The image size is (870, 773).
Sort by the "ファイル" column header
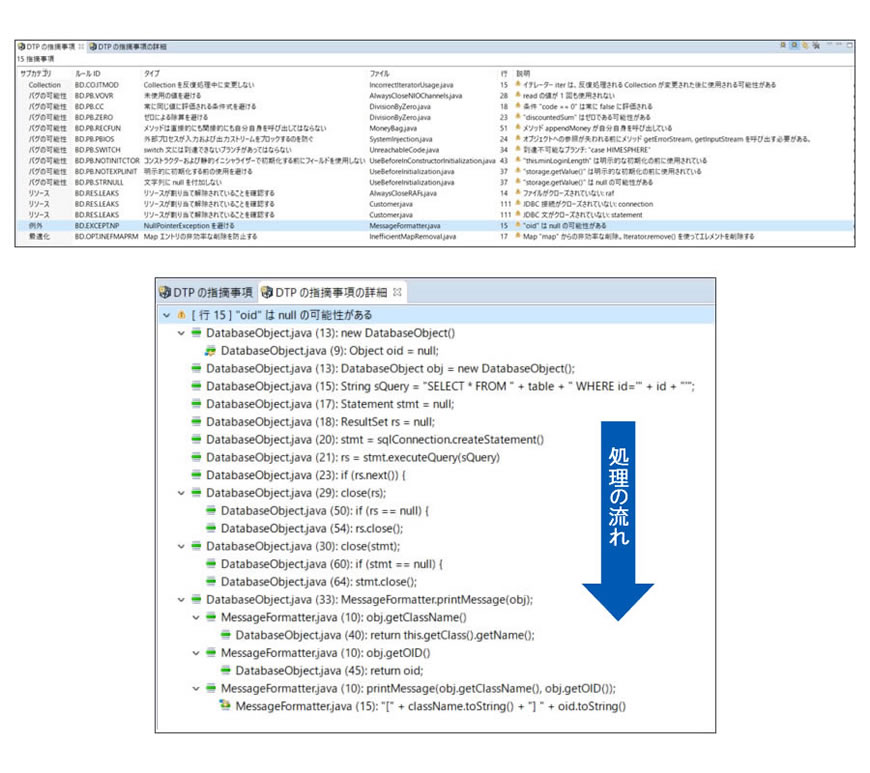[380, 73]
